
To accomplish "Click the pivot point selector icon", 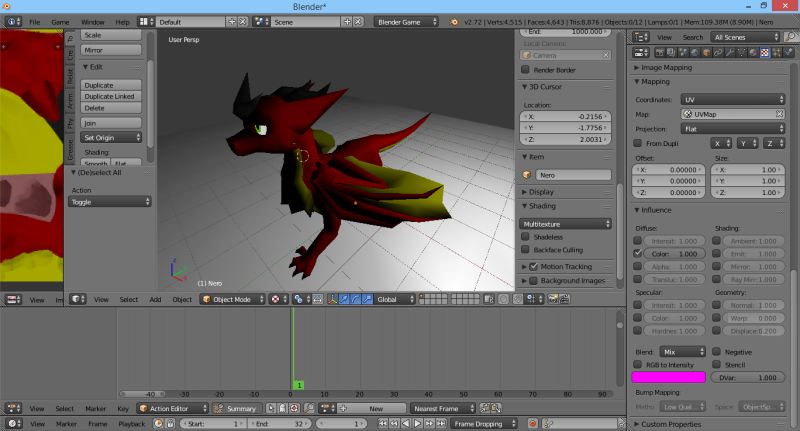I will pos(302,299).
